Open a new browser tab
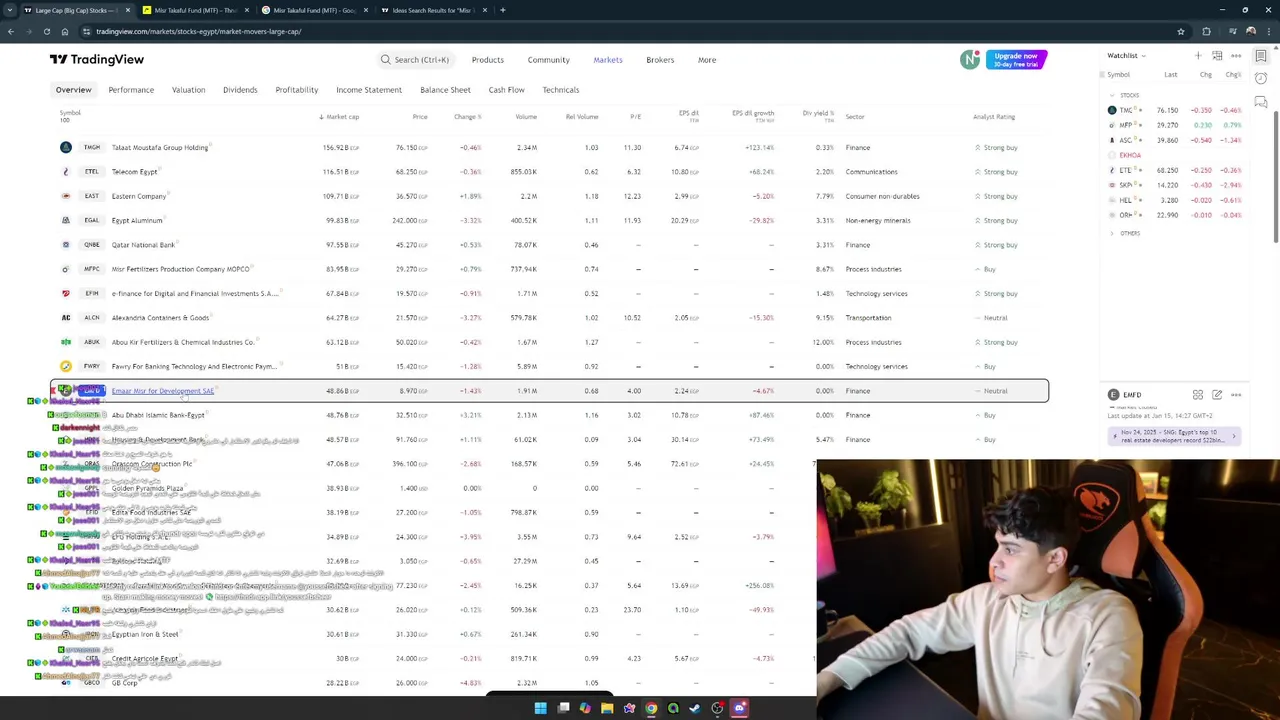Viewport: 1280px width, 720px height. (502, 10)
